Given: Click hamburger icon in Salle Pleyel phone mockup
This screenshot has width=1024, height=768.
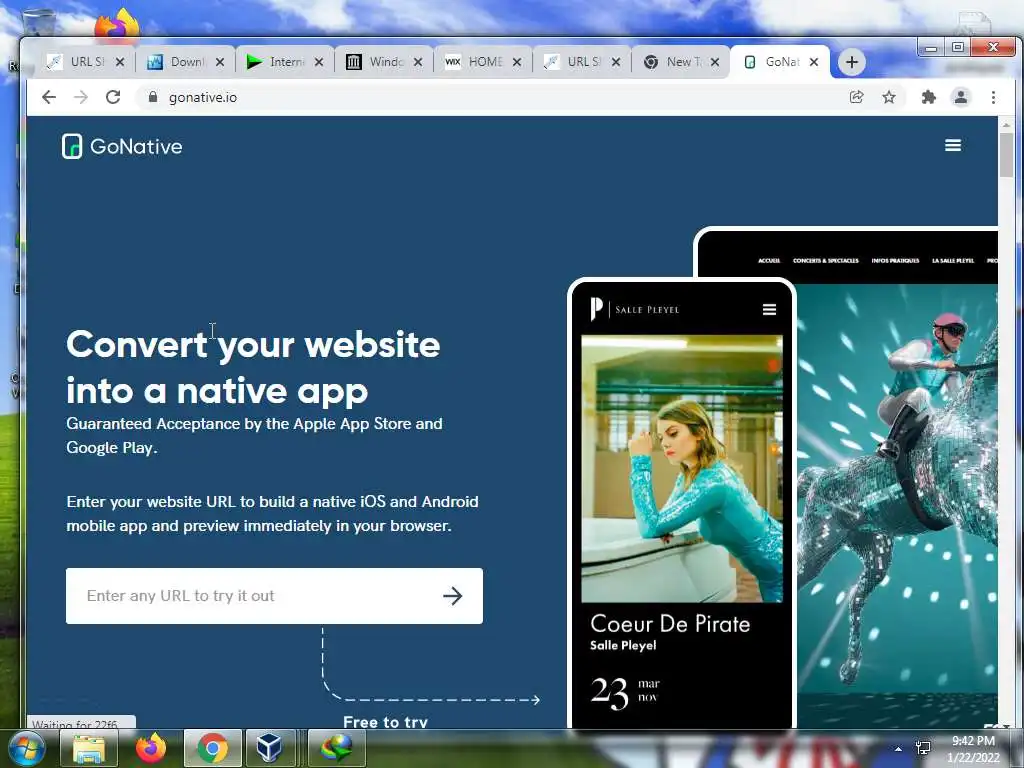Looking at the screenshot, I should 769,310.
